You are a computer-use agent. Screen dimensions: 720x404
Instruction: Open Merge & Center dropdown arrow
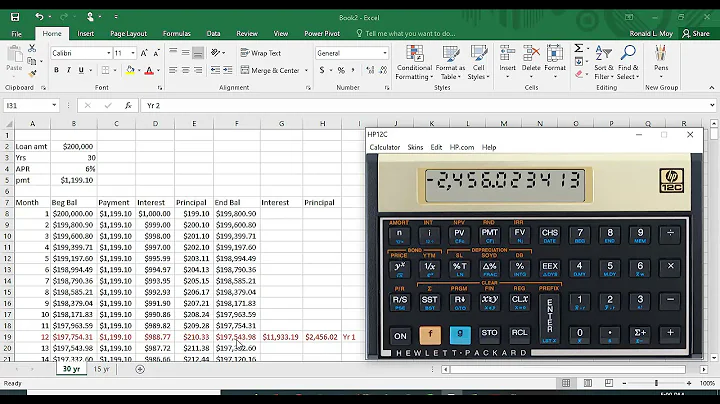pyautogui.click(x=306, y=71)
